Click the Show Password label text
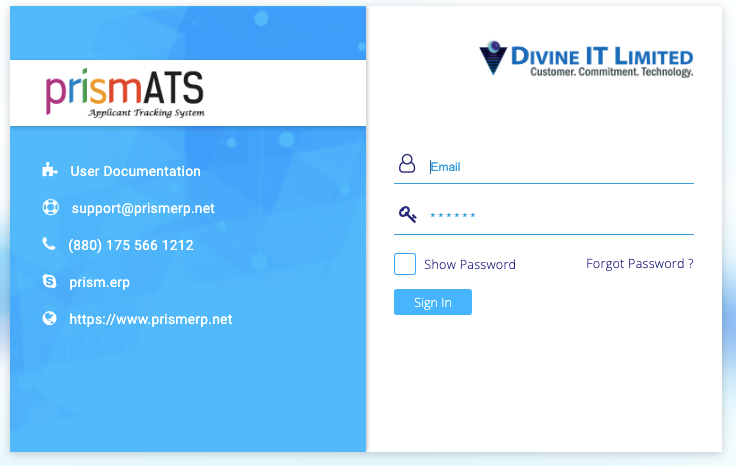The height and width of the screenshot is (466, 736). click(x=470, y=265)
